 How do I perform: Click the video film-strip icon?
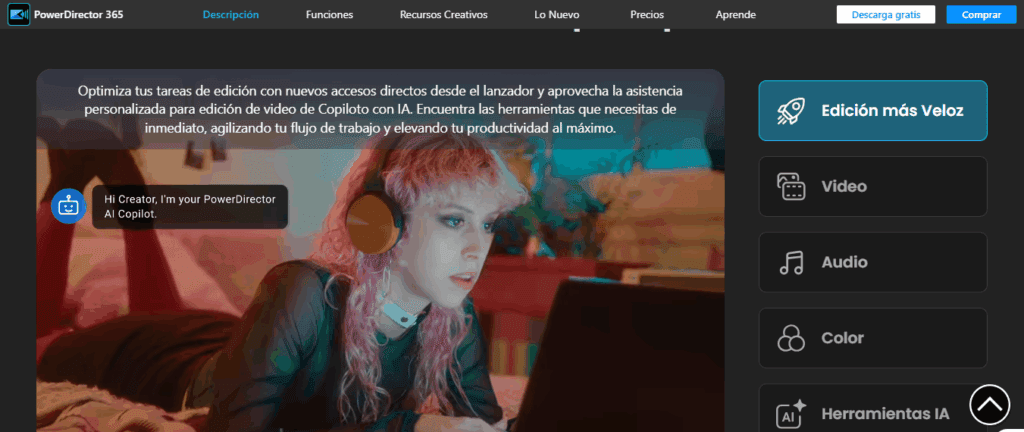tap(791, 187)
